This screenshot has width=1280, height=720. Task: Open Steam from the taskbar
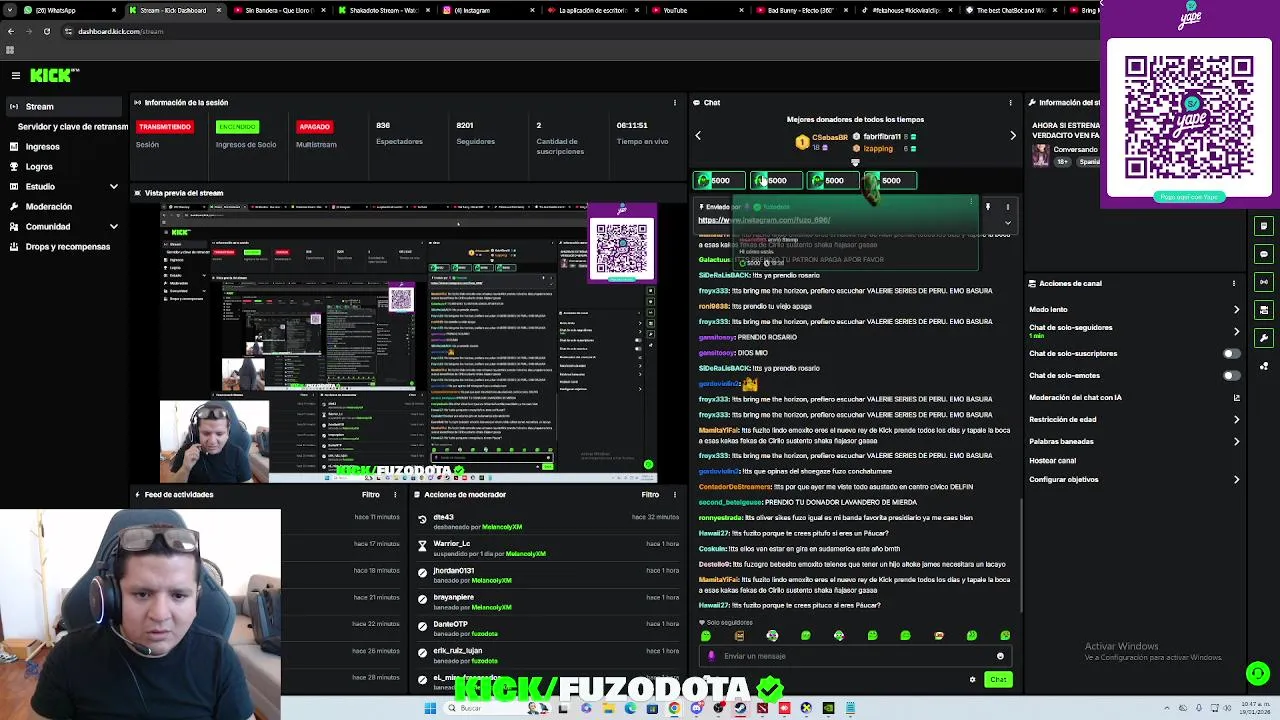[x=740, y=708]
